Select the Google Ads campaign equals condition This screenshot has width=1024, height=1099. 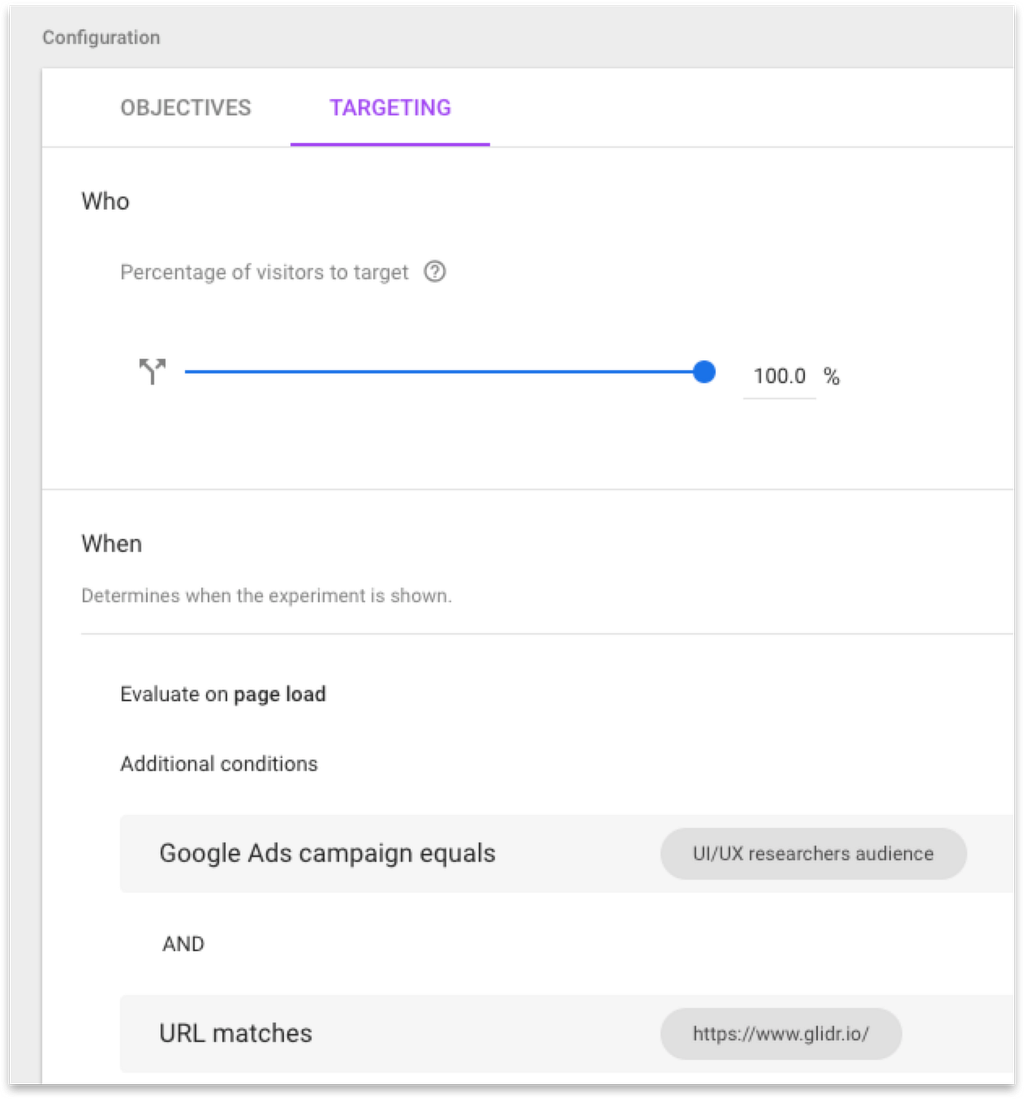[327, 854]
